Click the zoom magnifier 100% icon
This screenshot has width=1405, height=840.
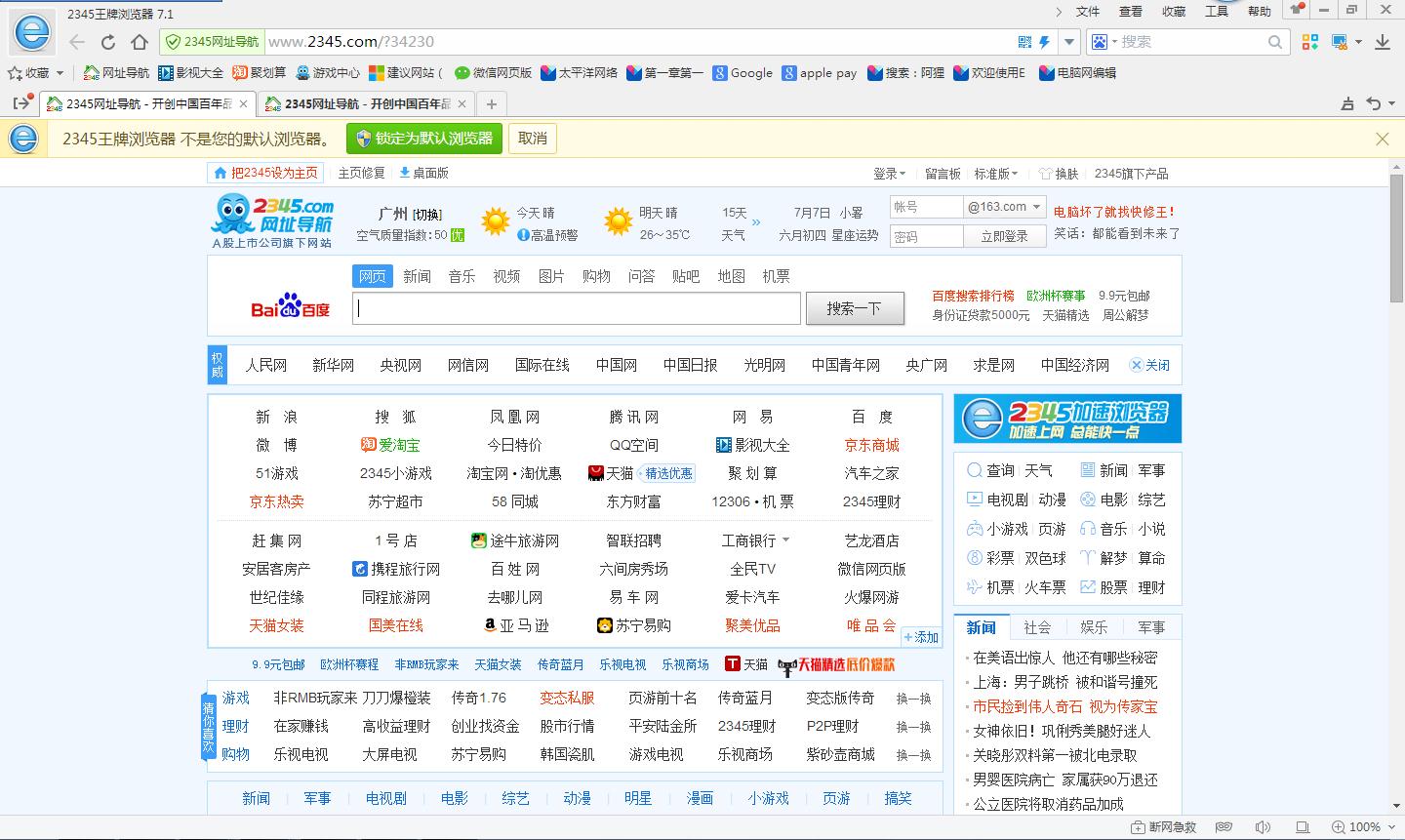tap(1338, 827)
